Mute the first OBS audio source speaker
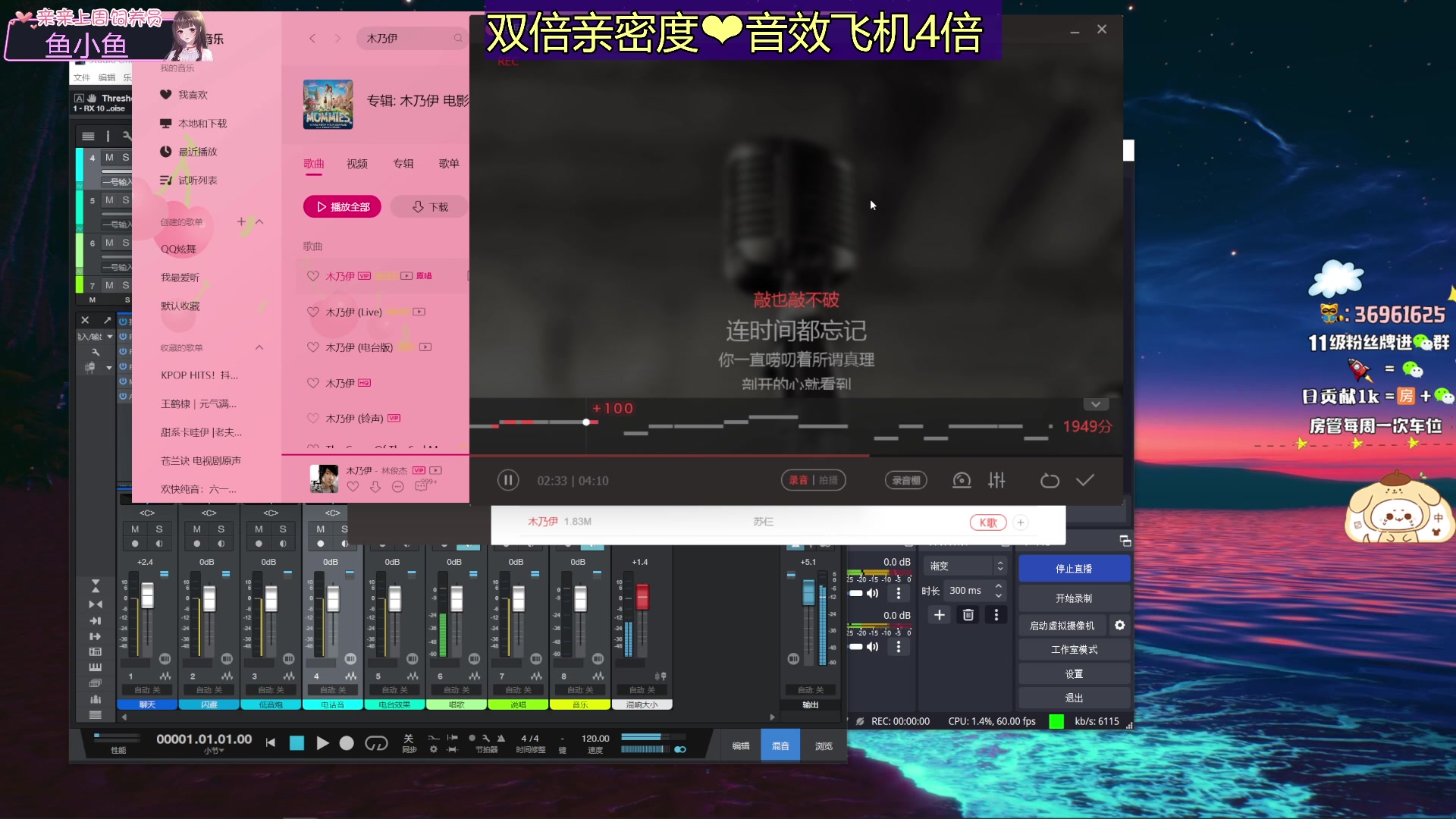This screenshot has width=1456, height=819. (x=873, y=593)
